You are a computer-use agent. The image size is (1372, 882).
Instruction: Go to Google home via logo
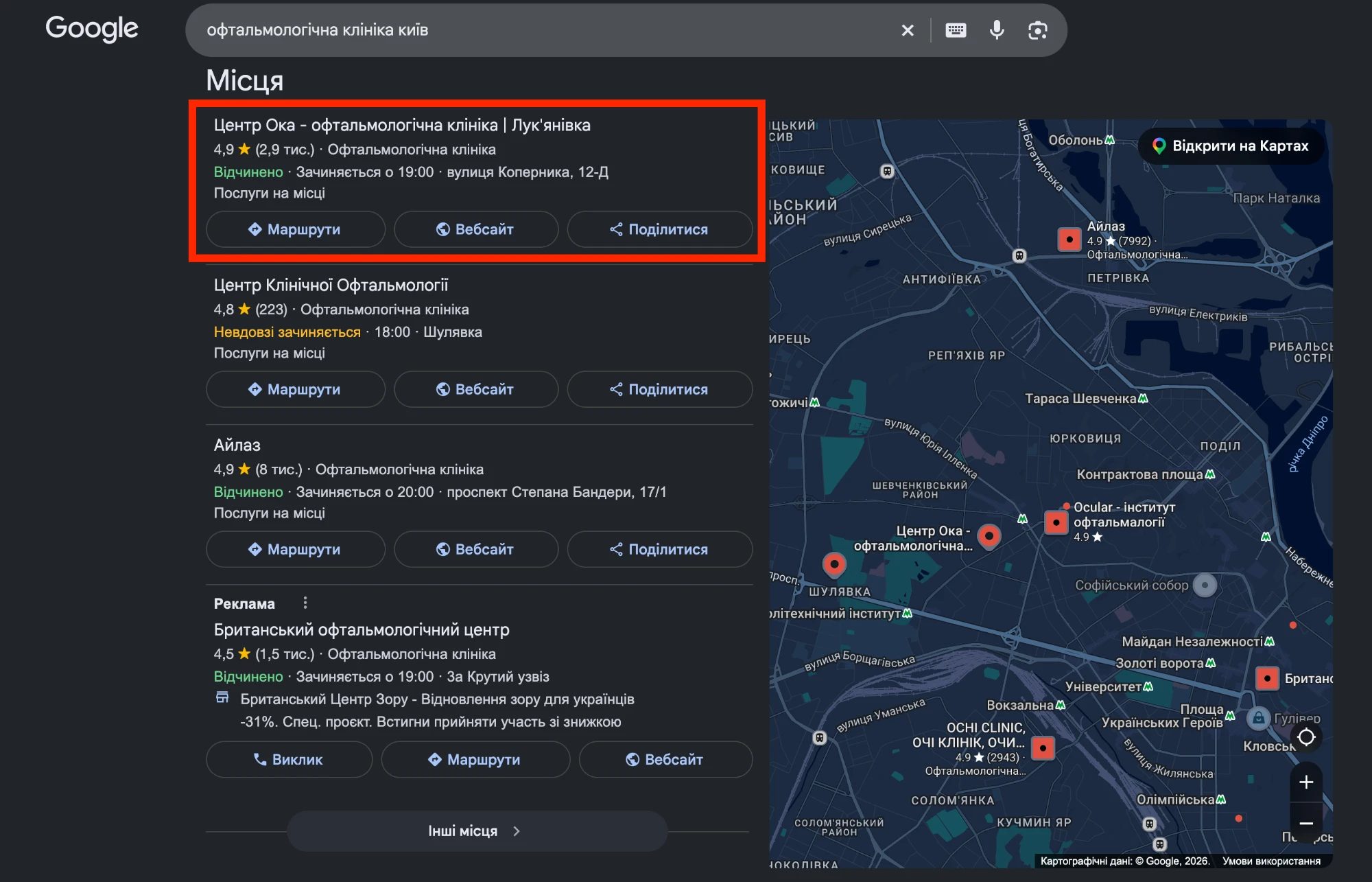tap(92, 29)
